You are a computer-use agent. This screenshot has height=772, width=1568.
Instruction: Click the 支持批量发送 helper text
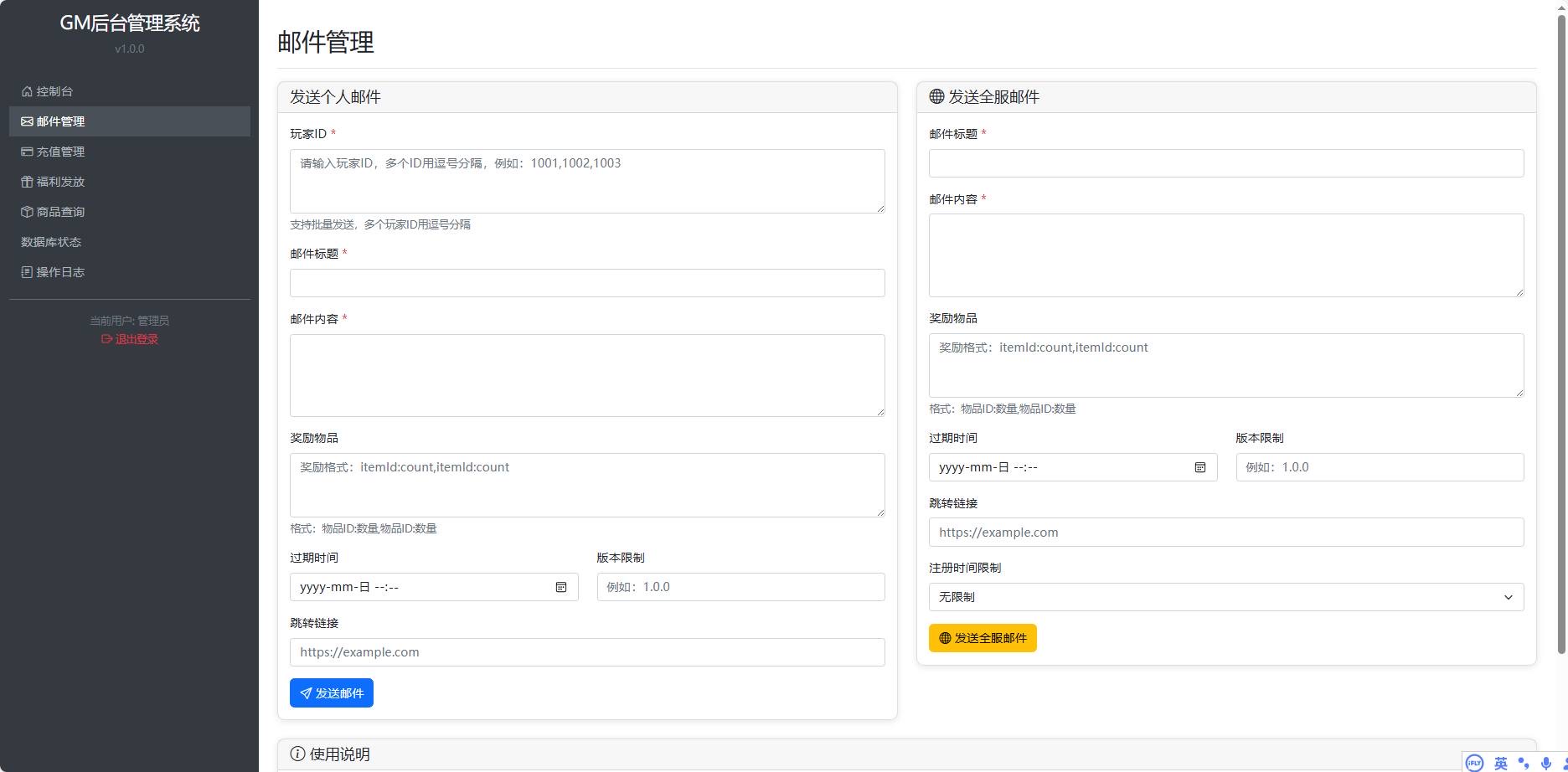click(x=380, y=224)
